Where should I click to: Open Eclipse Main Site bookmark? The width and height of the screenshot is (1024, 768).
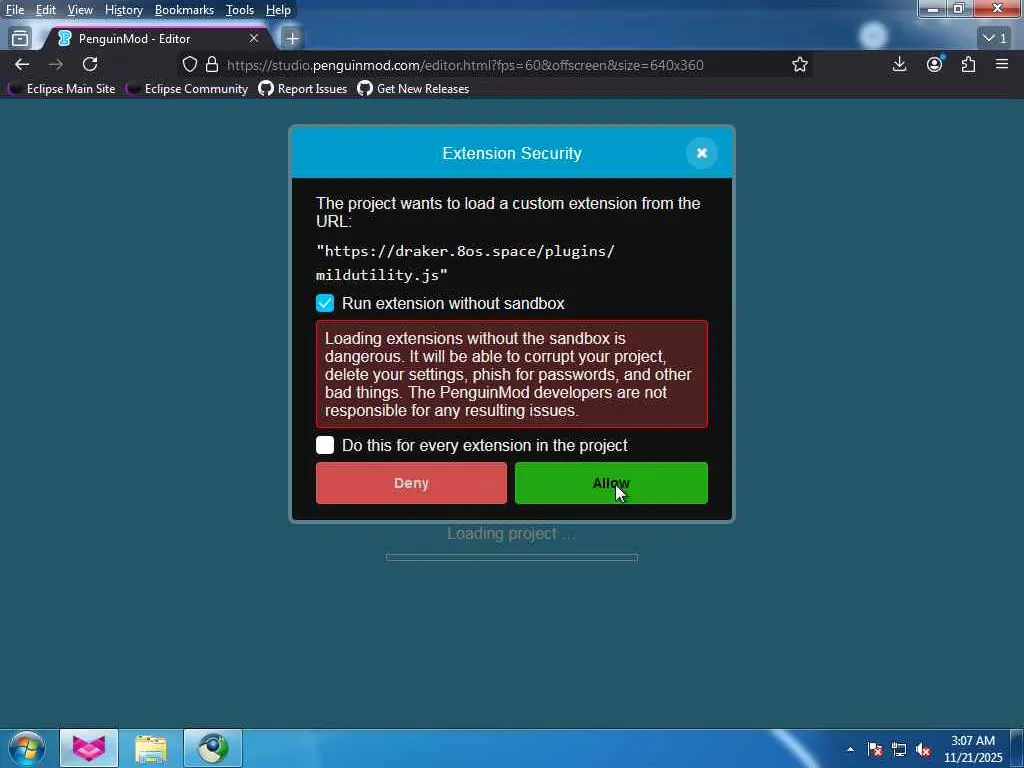[61, 89]
